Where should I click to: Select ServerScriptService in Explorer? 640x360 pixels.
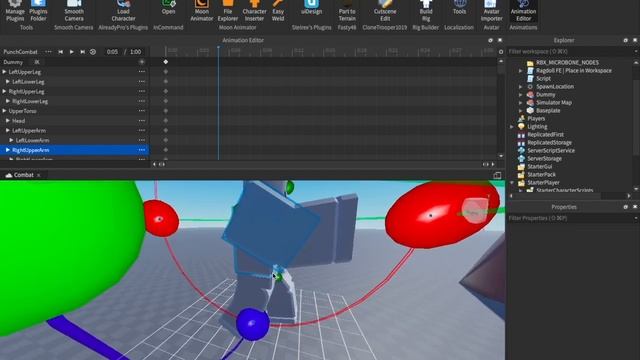tap(551, 151)
